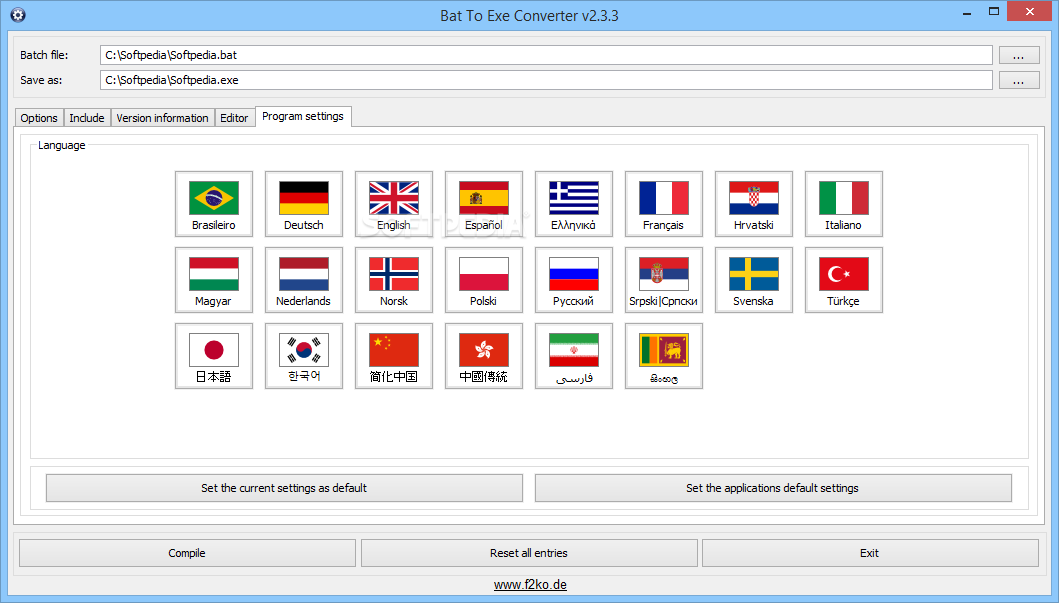Choose the Italiano language flag
1059x603 pixels.
844,204
